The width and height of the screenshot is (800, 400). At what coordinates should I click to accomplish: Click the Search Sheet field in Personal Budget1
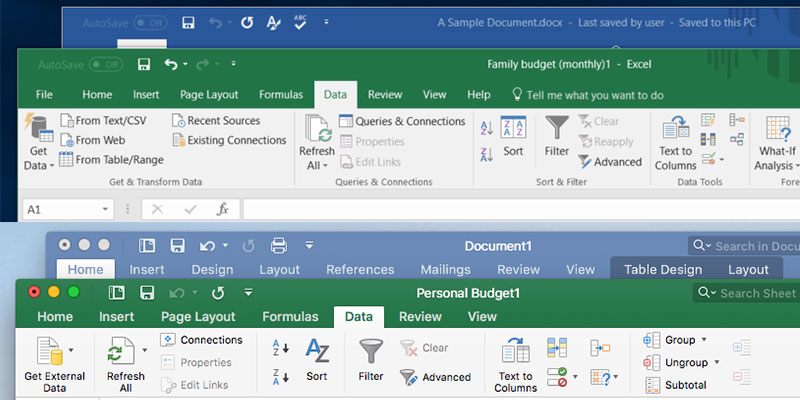tap(756, 293)
